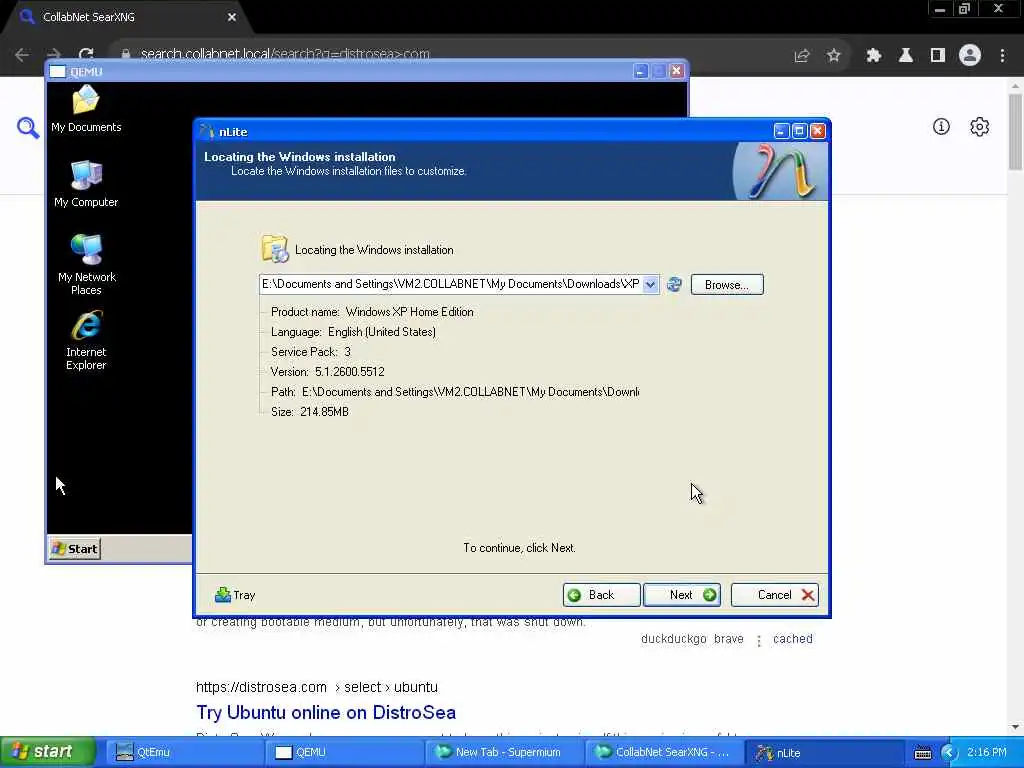This screenshot has height=768, width=1024.
Task: Click the keyboard icon in system tray
Action: click(x=922, y=753)
